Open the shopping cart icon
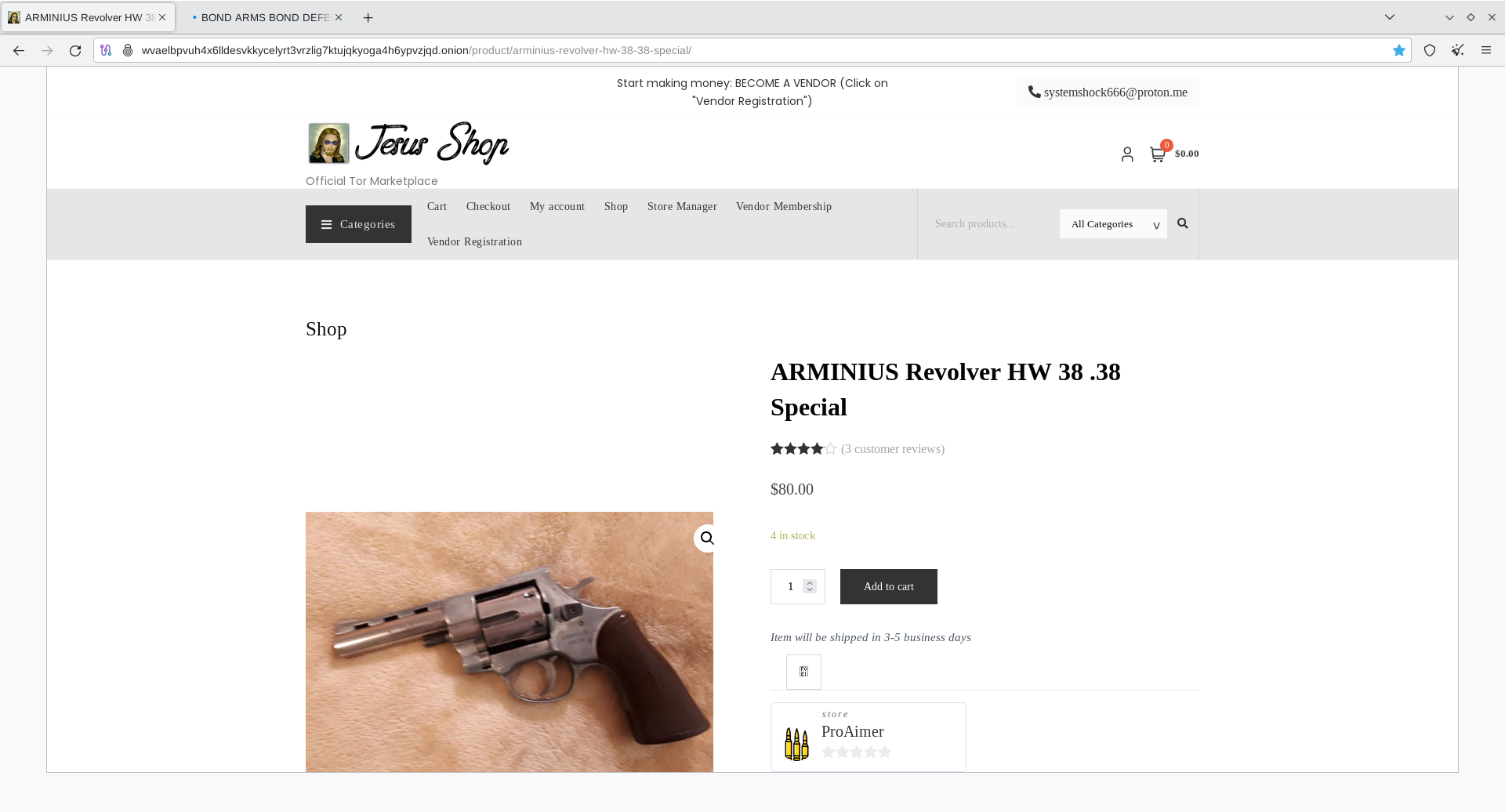Image resolution: width=1505 pixels, height=812 pixels. click(x=1157, y=154)
